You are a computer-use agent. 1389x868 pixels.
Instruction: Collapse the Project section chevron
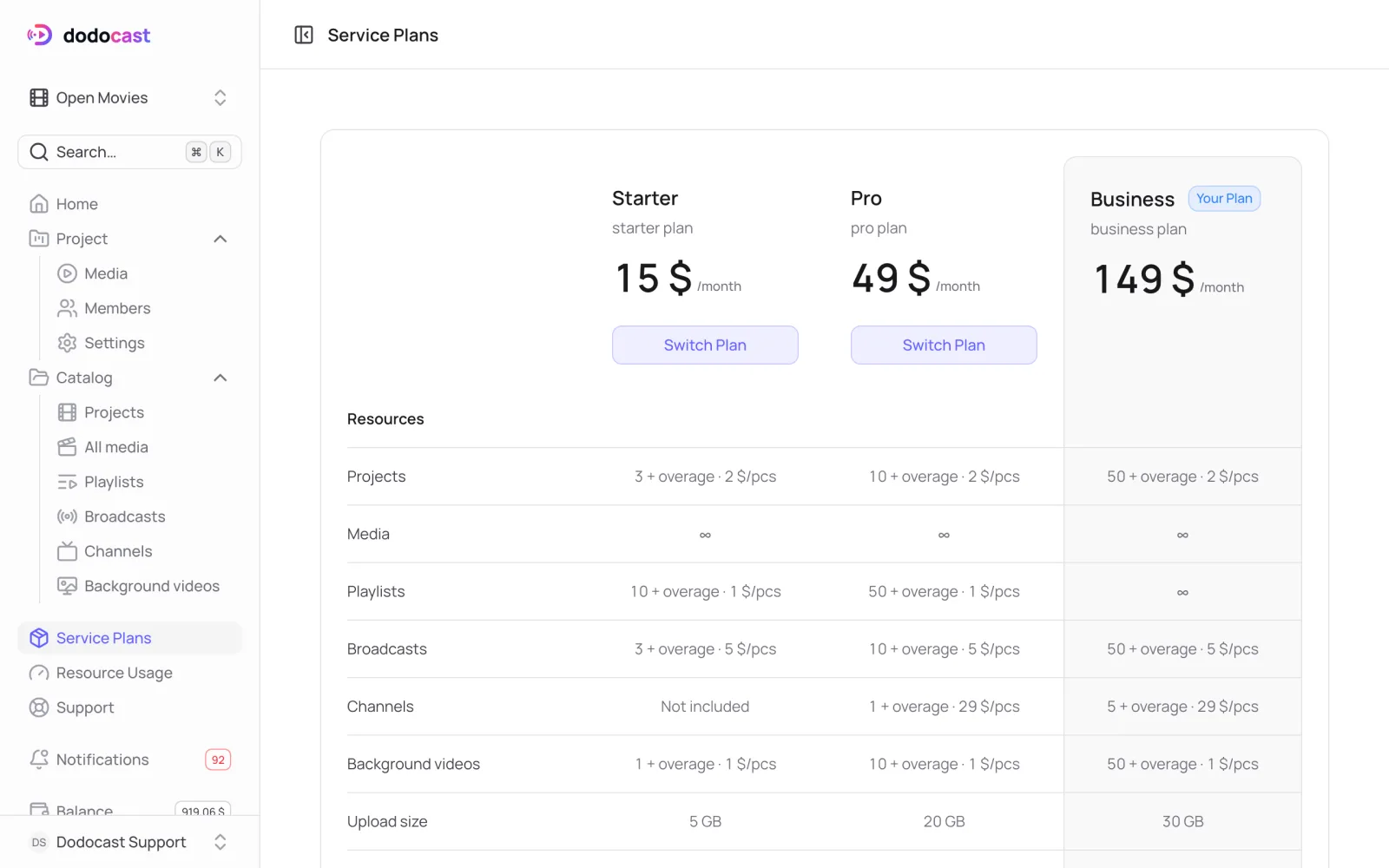coord(221,239)
